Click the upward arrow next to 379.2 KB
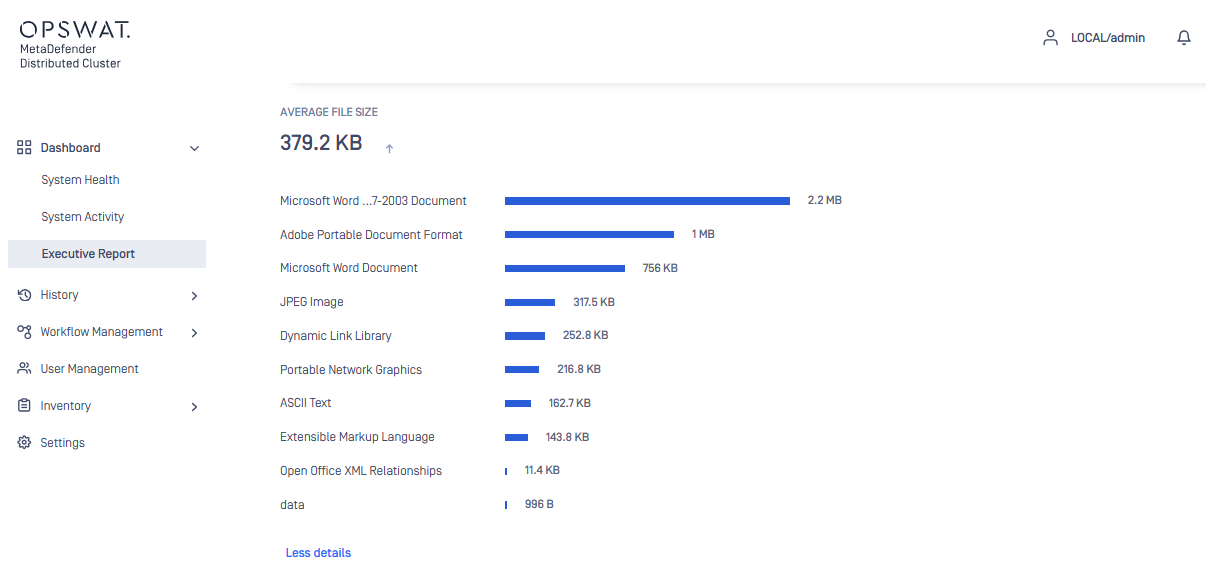The image size is (1206, 582). (x=390, y=149)
